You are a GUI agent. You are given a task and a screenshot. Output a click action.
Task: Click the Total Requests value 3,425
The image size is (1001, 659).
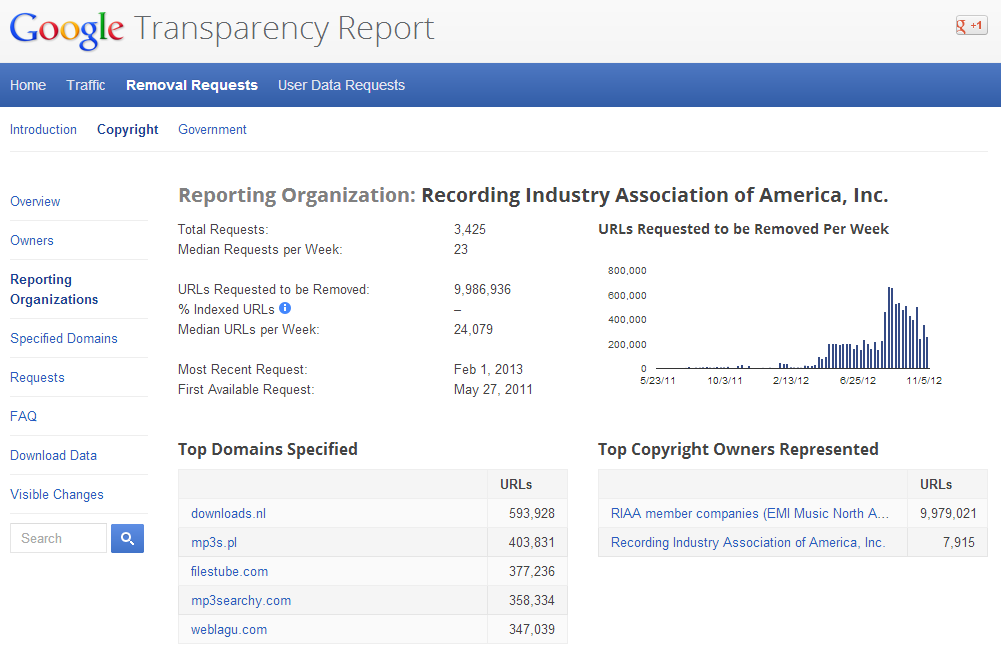pyautogui.click(x=470, y=229)
